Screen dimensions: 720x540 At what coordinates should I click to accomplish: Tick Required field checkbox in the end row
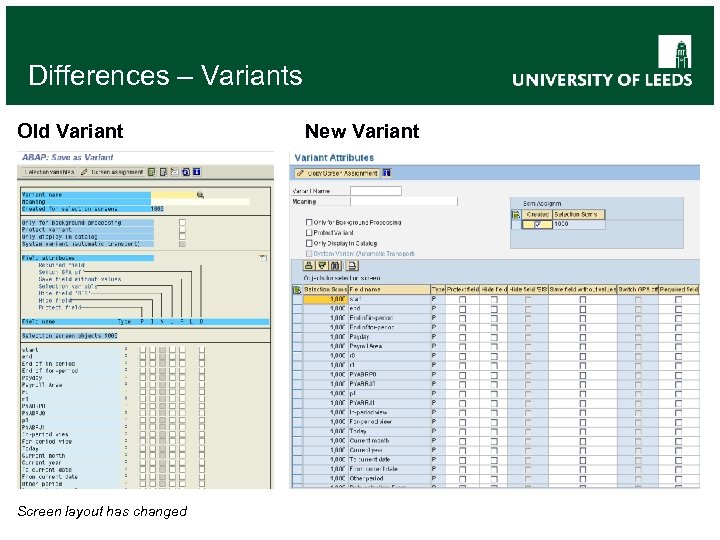click(678, 309)
